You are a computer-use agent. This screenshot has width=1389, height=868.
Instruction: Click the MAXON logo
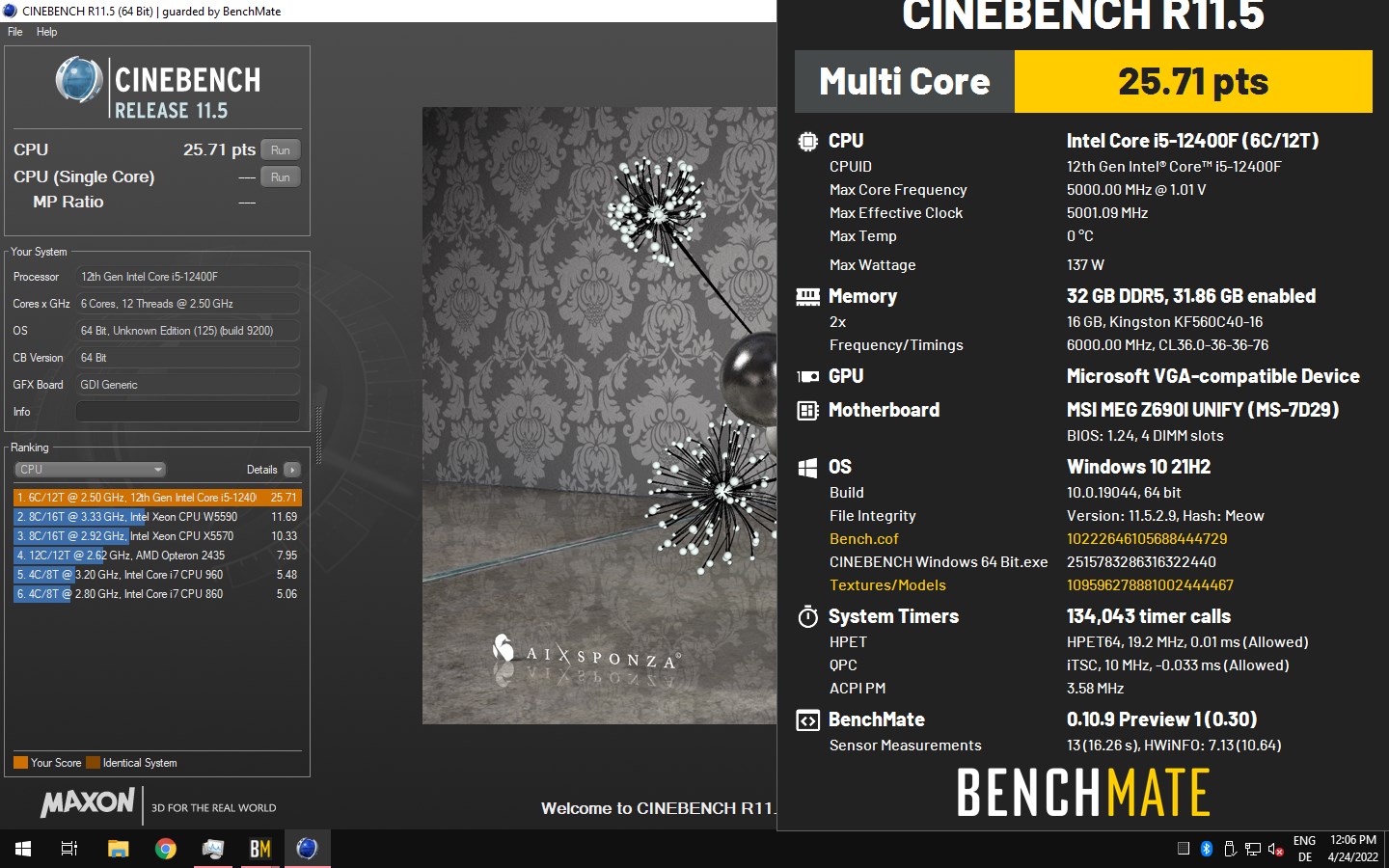[x=88, y=802]
